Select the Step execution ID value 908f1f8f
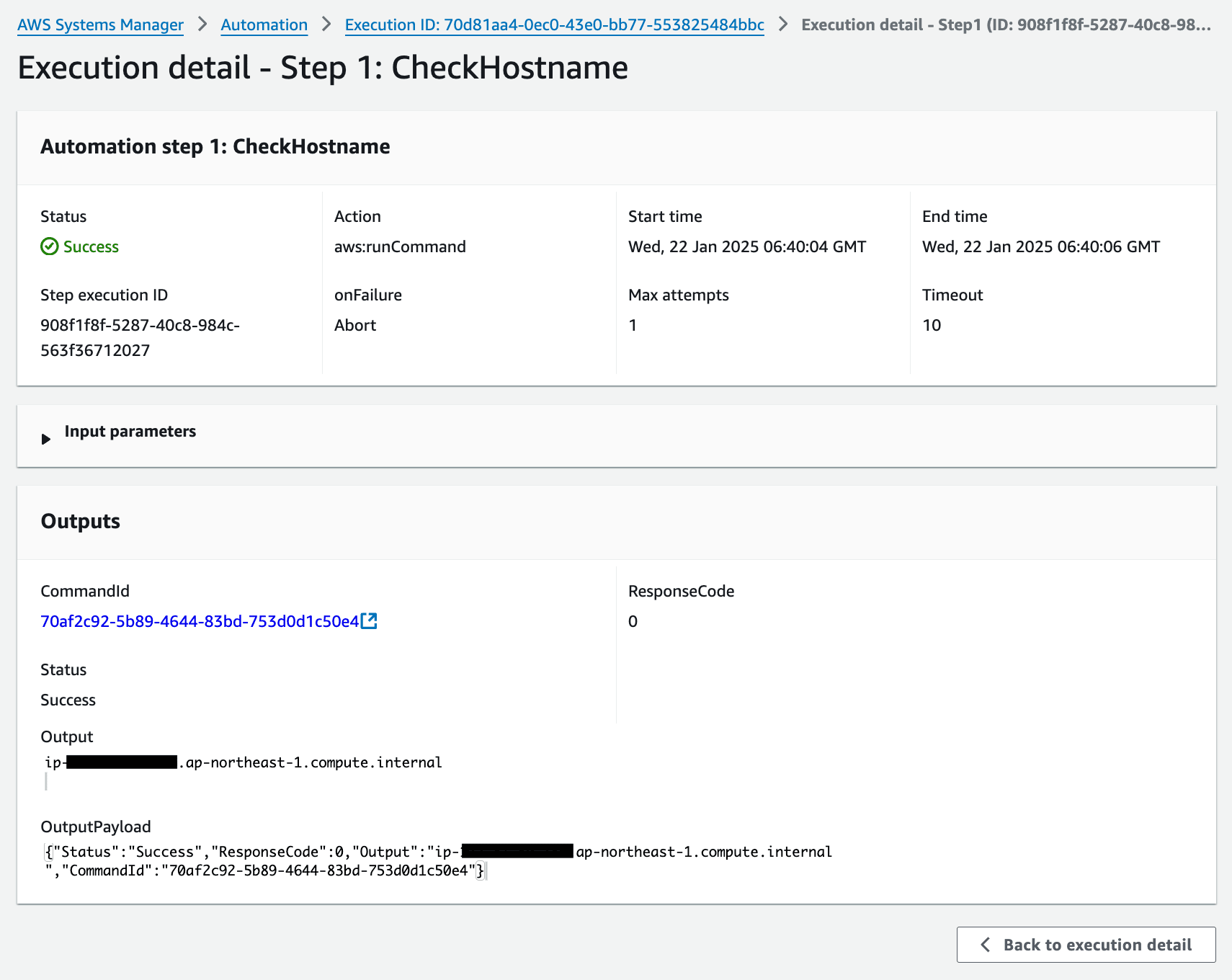The width and height of the screenshot is (1232, 980). tap(140, 338)
